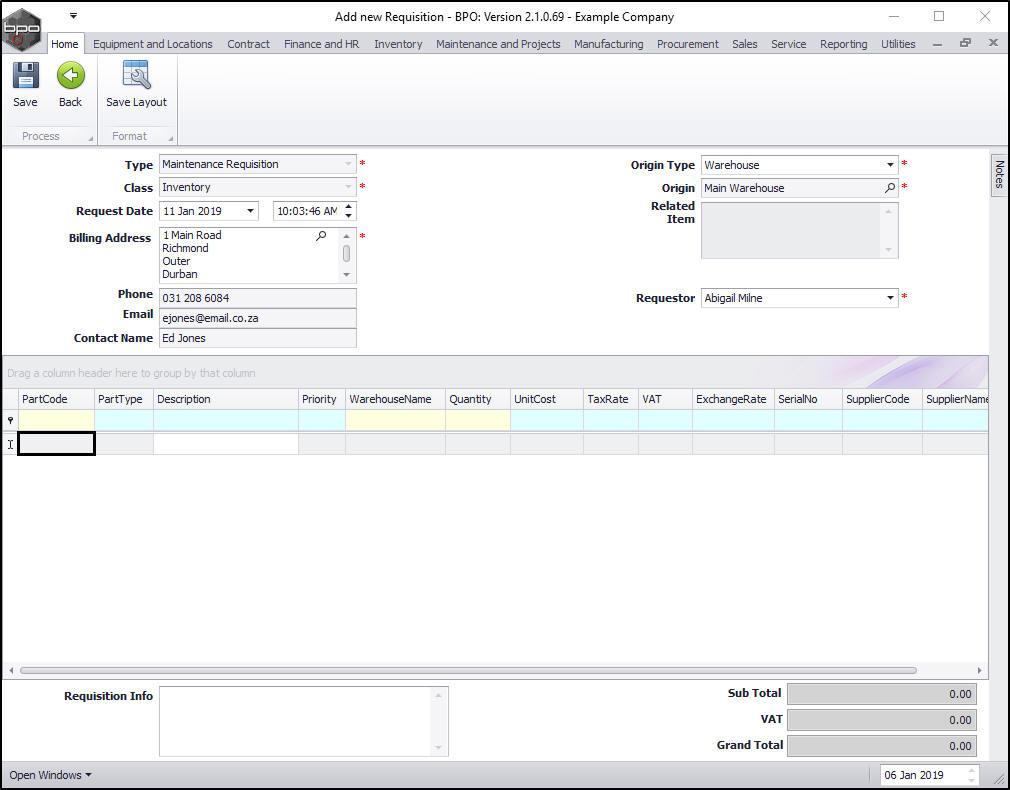The image size is (1010, 790).
Task: Open the Procurement tab
Action: point(687,44)
